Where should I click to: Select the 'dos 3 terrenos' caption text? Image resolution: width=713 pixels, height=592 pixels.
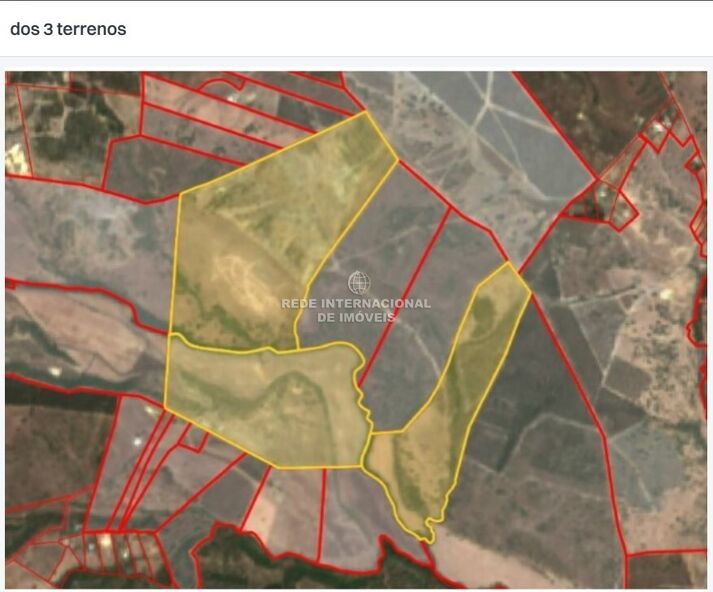(x=68, y=29)
